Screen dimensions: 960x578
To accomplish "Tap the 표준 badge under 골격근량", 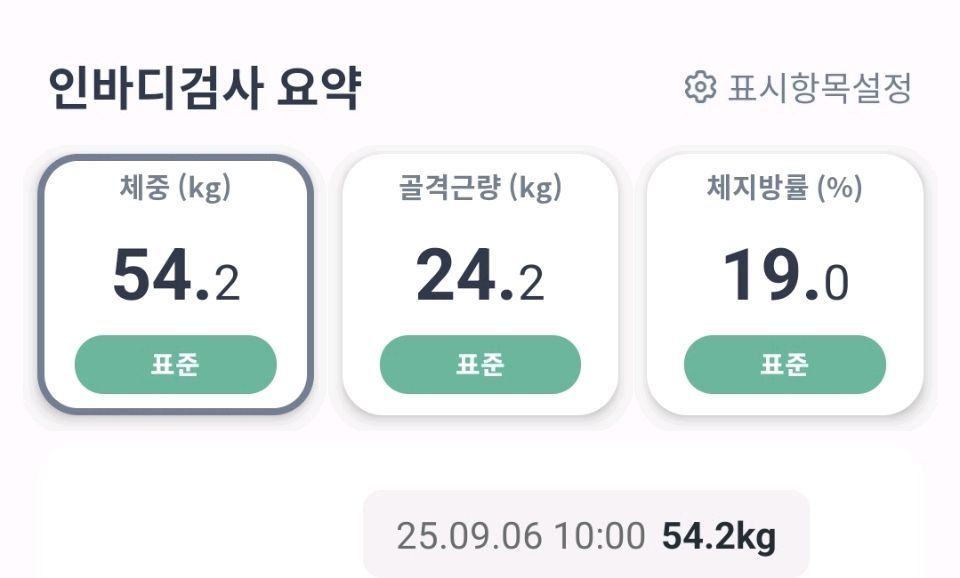I will [480, 364].
